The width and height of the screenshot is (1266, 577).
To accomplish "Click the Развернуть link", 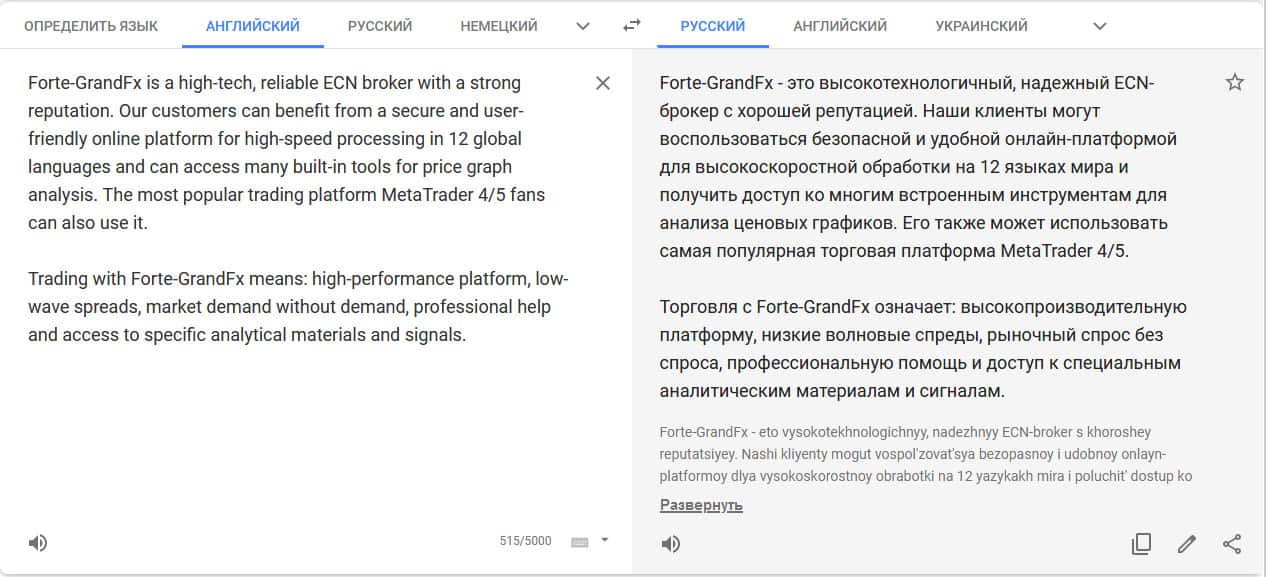I will coord(701,505).
